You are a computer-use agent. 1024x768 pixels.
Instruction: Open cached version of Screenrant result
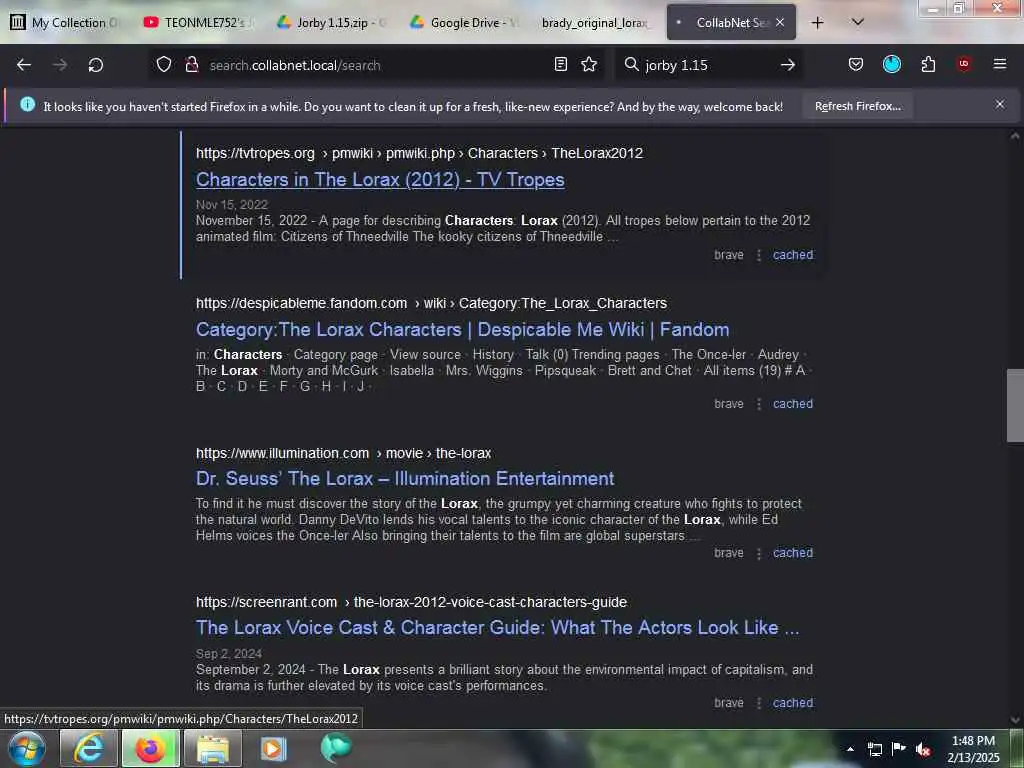pos(793,703)
